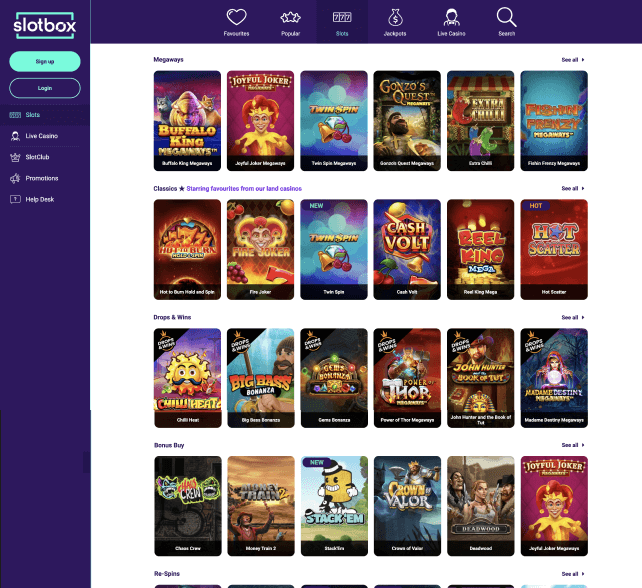Click the Slots icon in the sidebar
The image size is (642, 588).
[x=15, y=115]
